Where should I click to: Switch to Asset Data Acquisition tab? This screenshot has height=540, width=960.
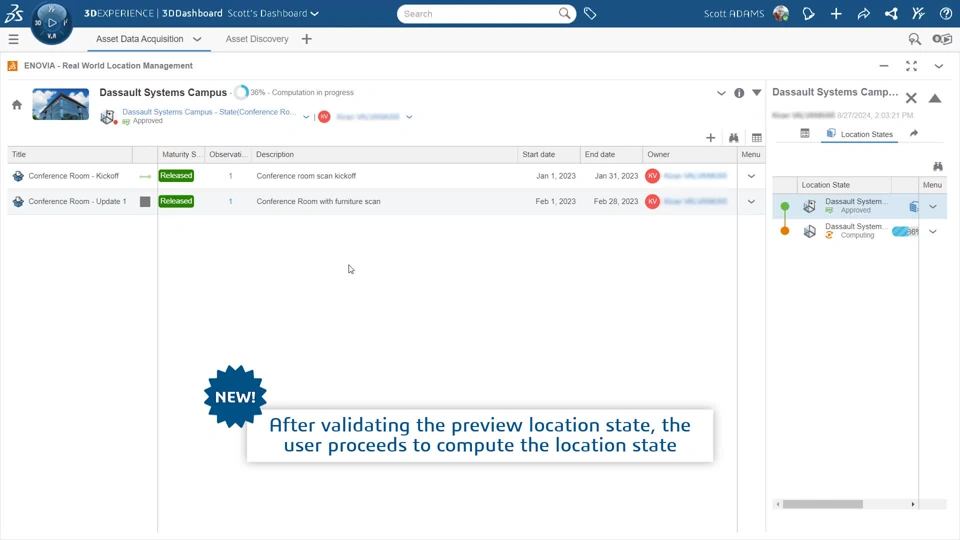pos(140,39)
